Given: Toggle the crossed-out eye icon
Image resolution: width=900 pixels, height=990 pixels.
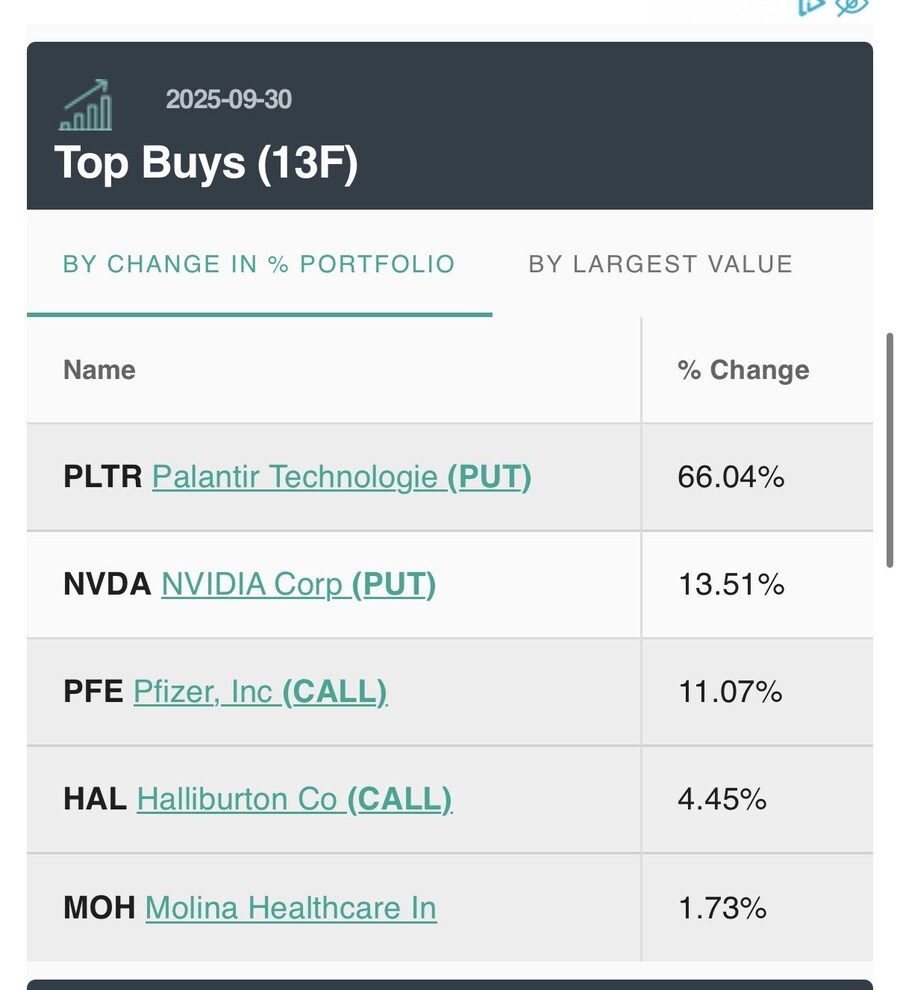Looking at the screenshot, I should 851,6.
